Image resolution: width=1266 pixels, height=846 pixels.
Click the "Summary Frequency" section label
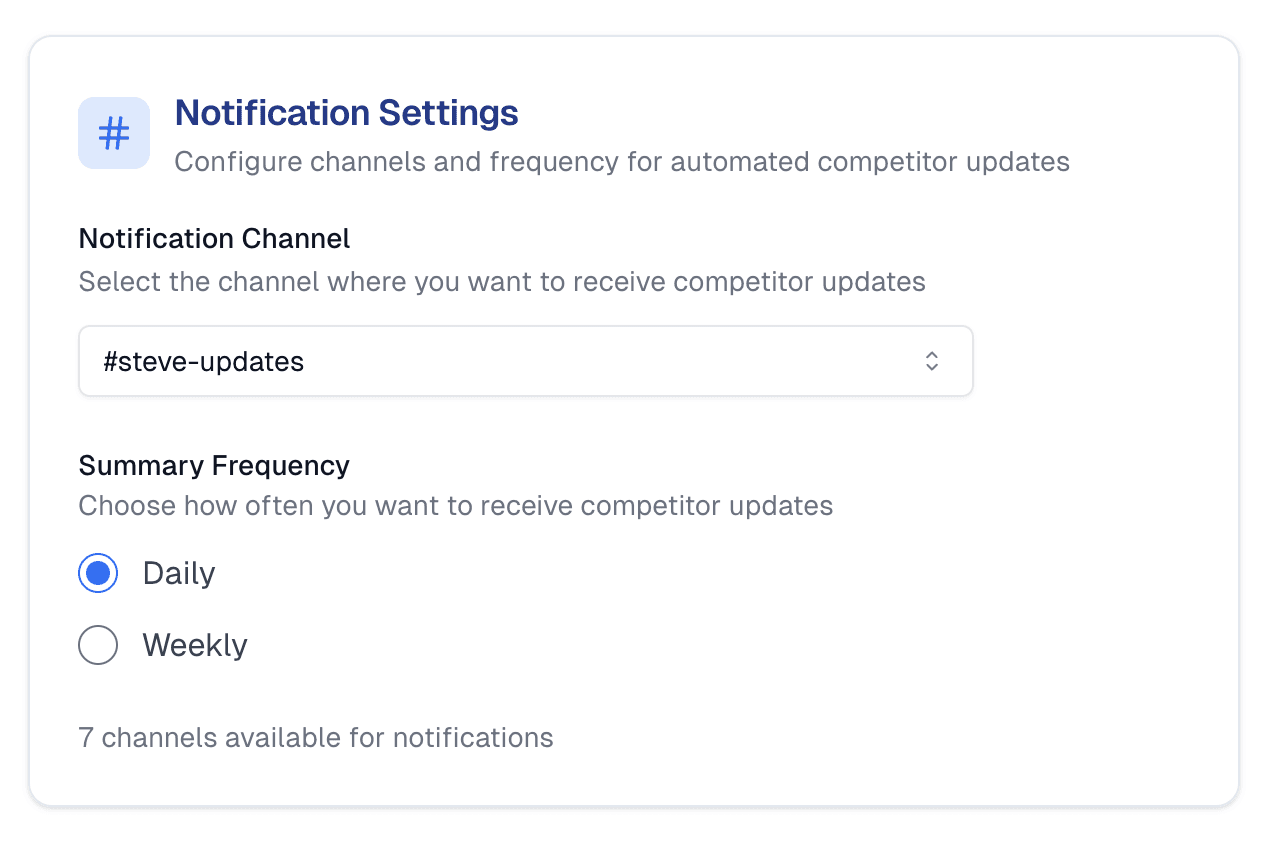point(214,465)
